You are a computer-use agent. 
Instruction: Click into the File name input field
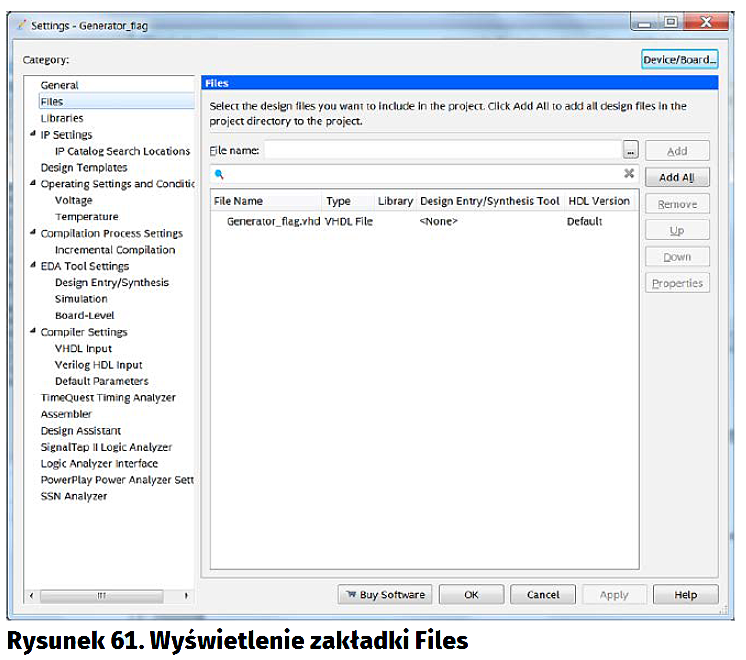tap(441, 151)
